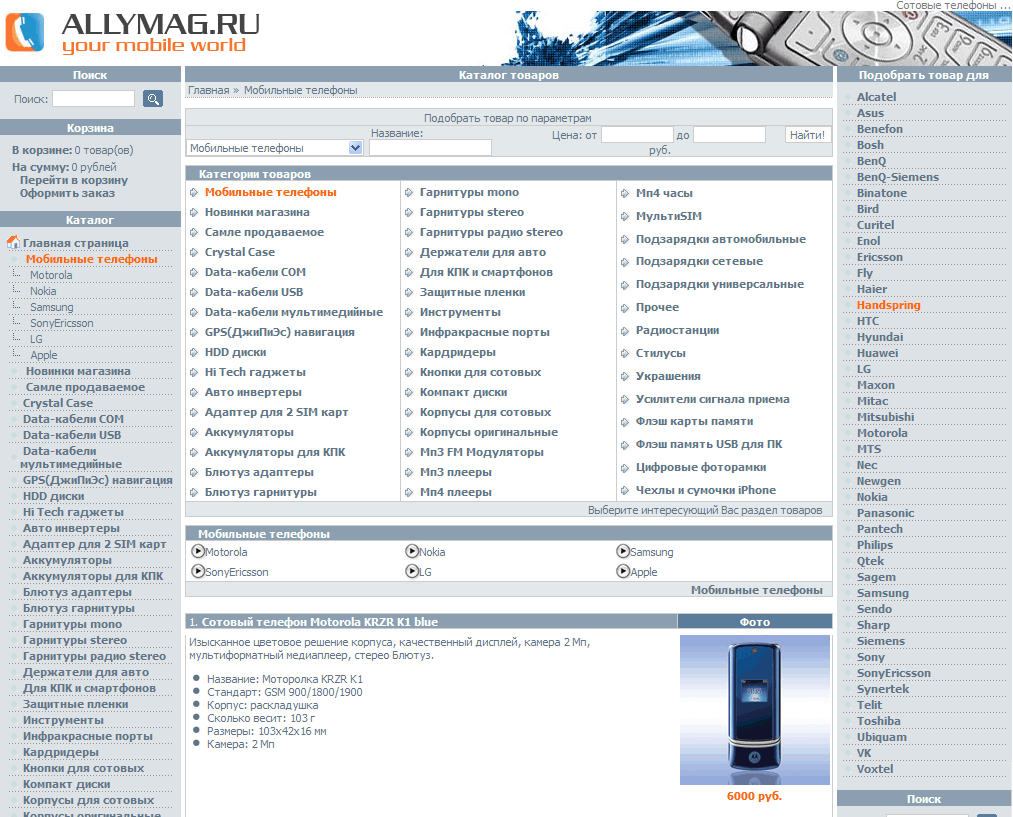
Task: Click the play icon next to Motorola
Action: (x=198, y=552)
